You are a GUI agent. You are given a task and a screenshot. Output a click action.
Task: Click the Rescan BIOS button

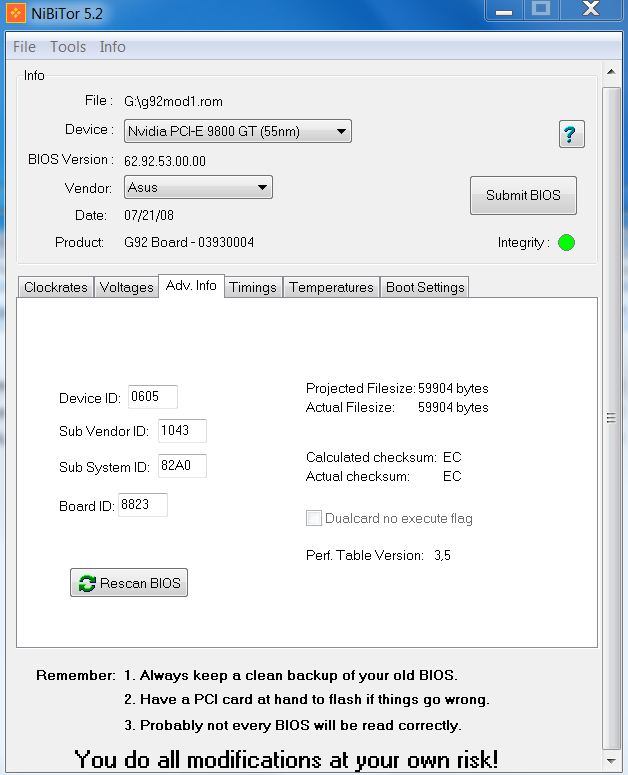click(x=129, y=583)
